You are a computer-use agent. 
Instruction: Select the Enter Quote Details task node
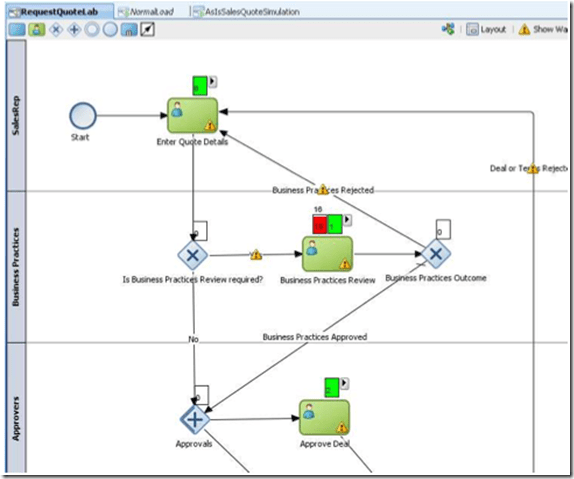pos(193,115)
